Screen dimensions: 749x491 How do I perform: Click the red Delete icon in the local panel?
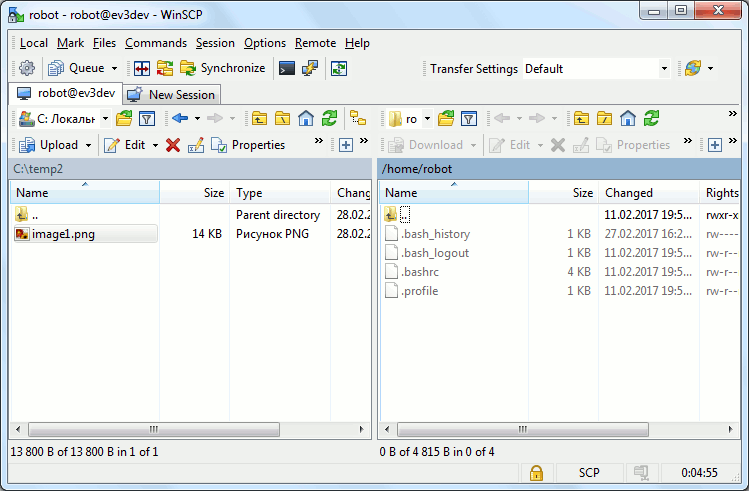173,145
